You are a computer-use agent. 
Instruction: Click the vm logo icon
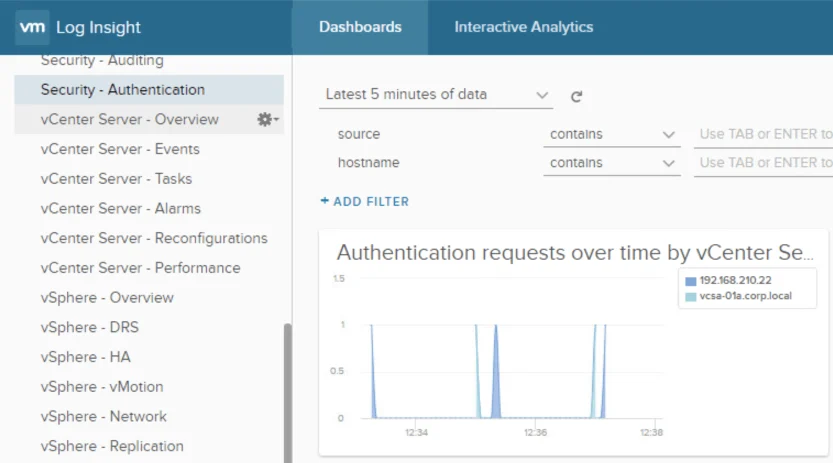tap(32, 27)
